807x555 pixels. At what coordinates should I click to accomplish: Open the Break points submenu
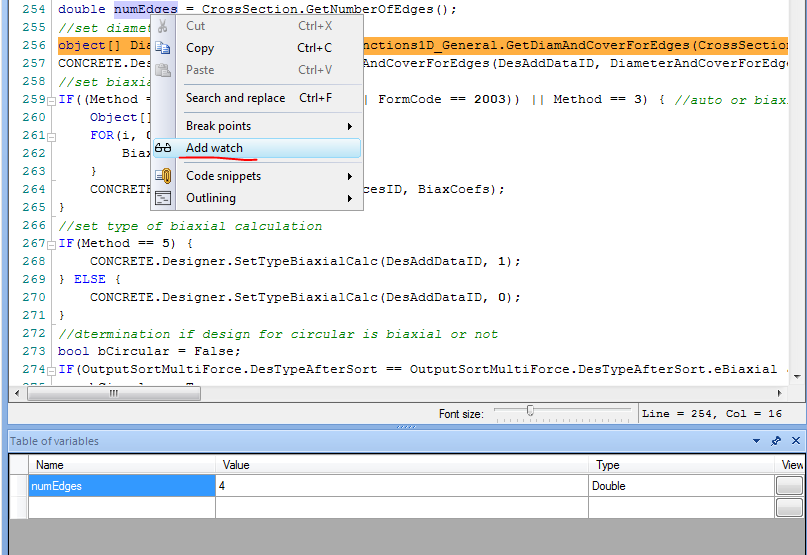258,126
